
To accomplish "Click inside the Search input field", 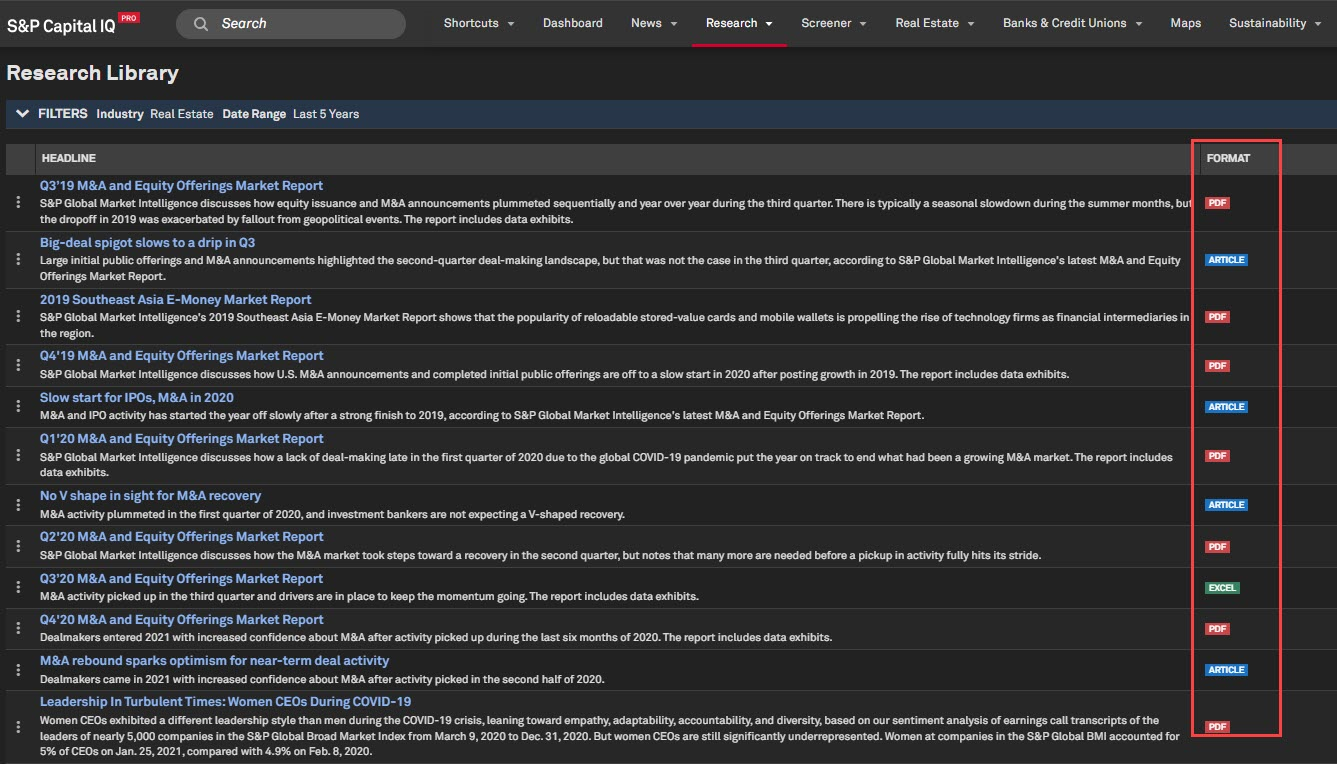I will (300, 24).
